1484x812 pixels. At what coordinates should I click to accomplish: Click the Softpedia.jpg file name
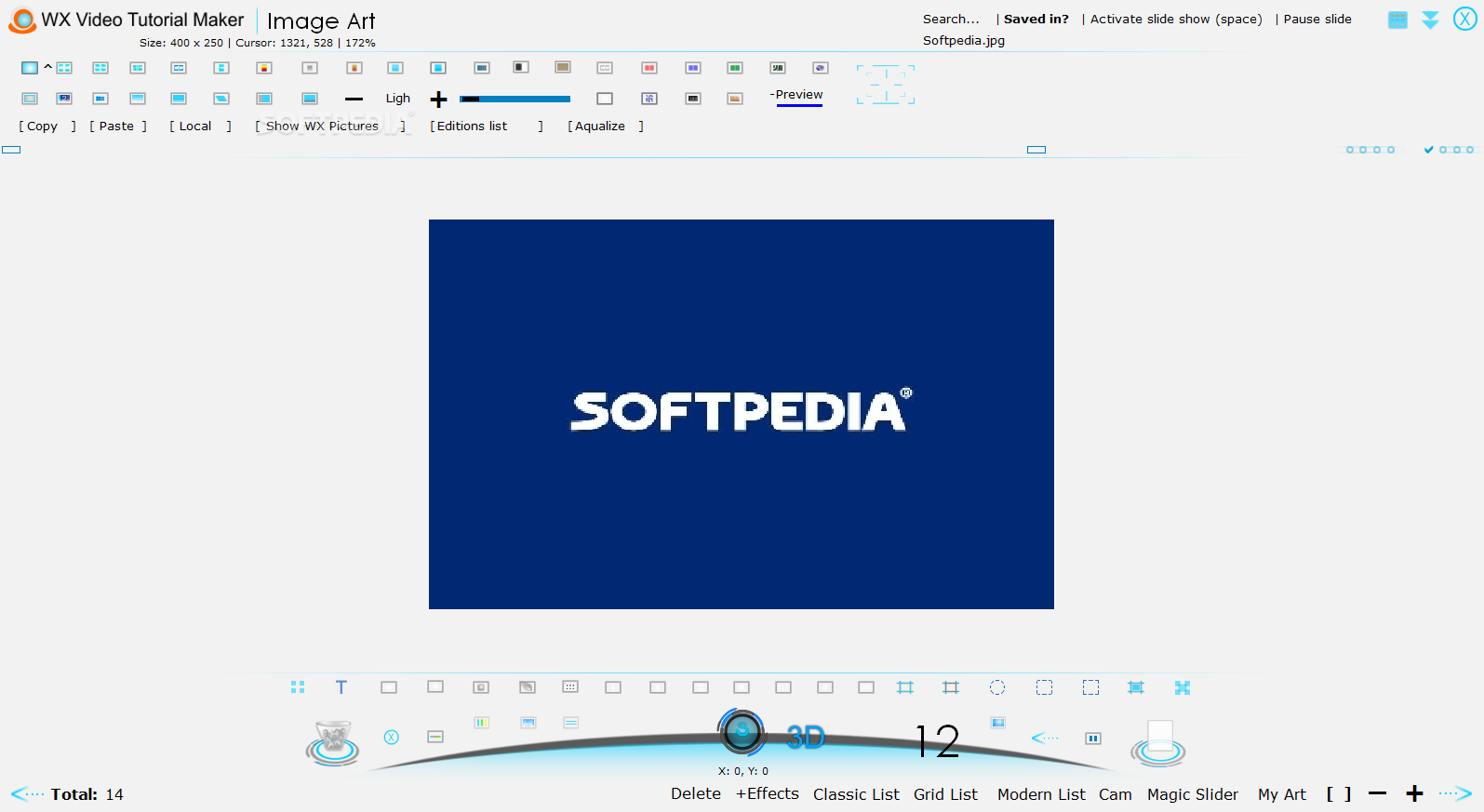[964, 40]
